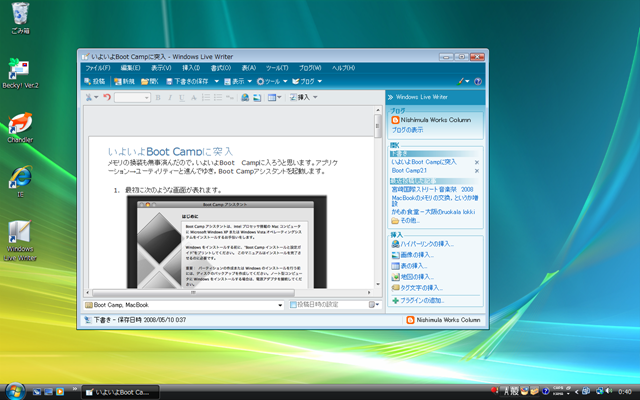Click the 投稿日時の設定 date field
This screenshot has height=400, width=640.
(x=328, y=304)
